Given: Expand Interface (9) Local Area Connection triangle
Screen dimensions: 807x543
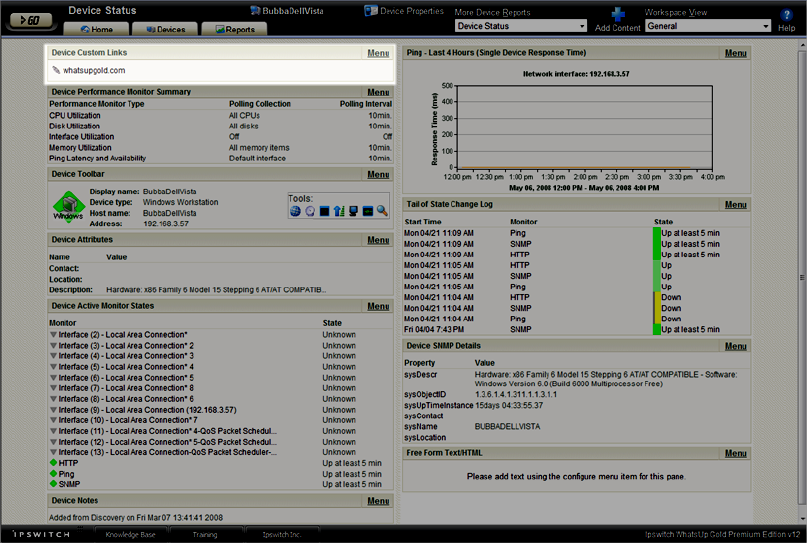Looking at the screenshot, I should click(53, 409).
